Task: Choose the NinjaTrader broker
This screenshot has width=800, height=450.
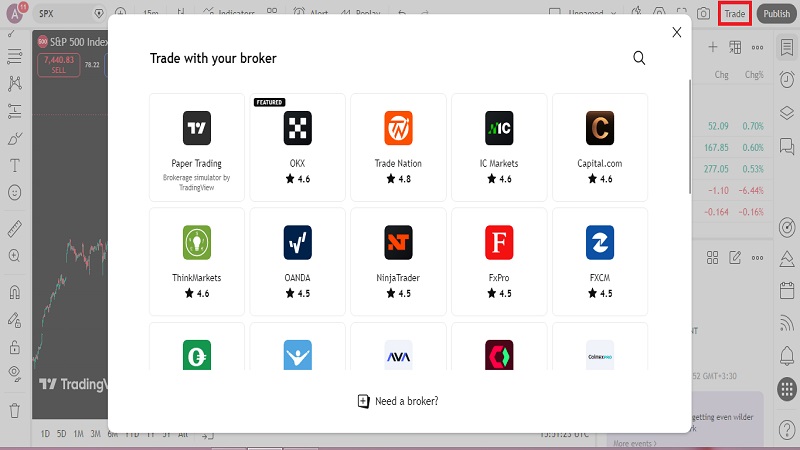Action: [398, 262]
